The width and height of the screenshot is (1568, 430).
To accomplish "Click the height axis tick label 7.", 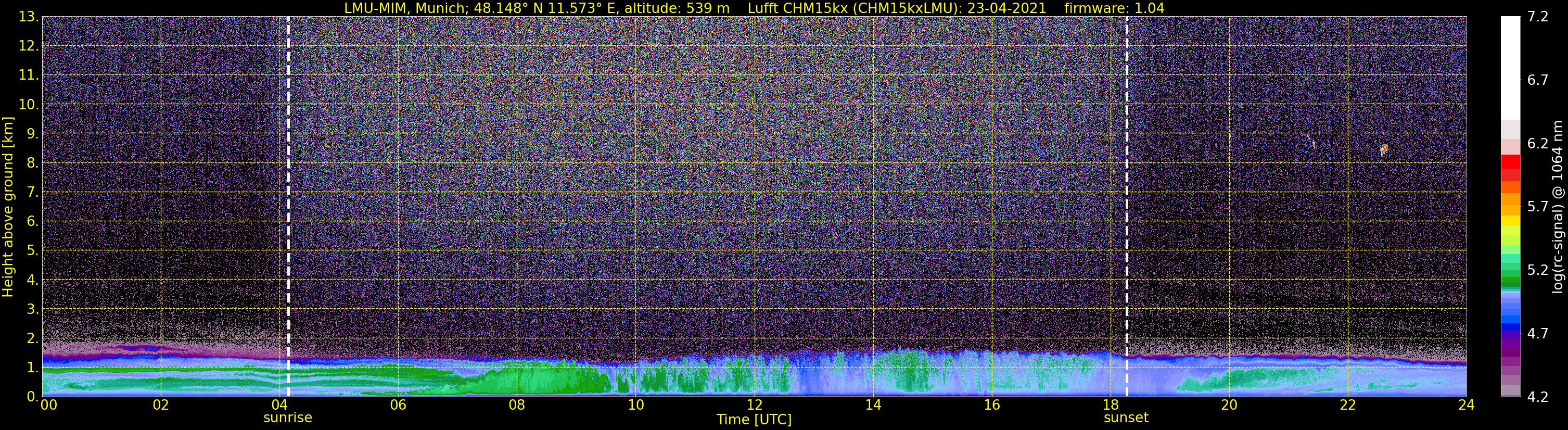I will [32, 193].
